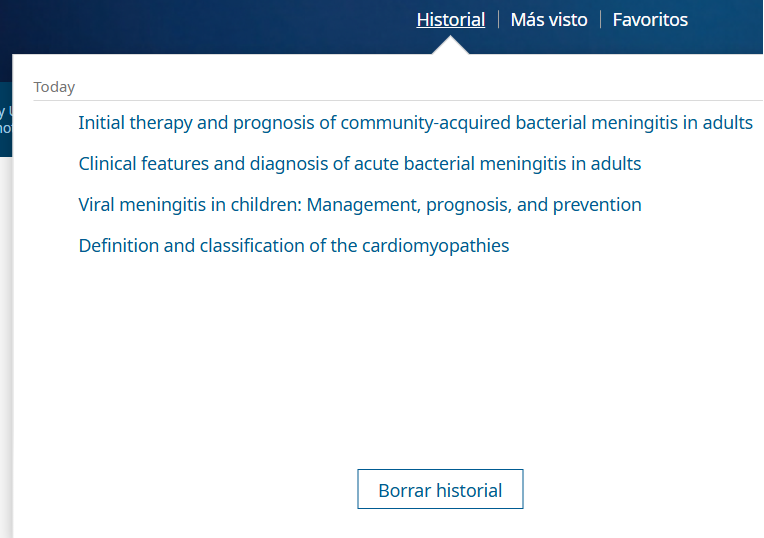Clear today's viewing history
Viewport: 764px width, 538px height.
440,489
